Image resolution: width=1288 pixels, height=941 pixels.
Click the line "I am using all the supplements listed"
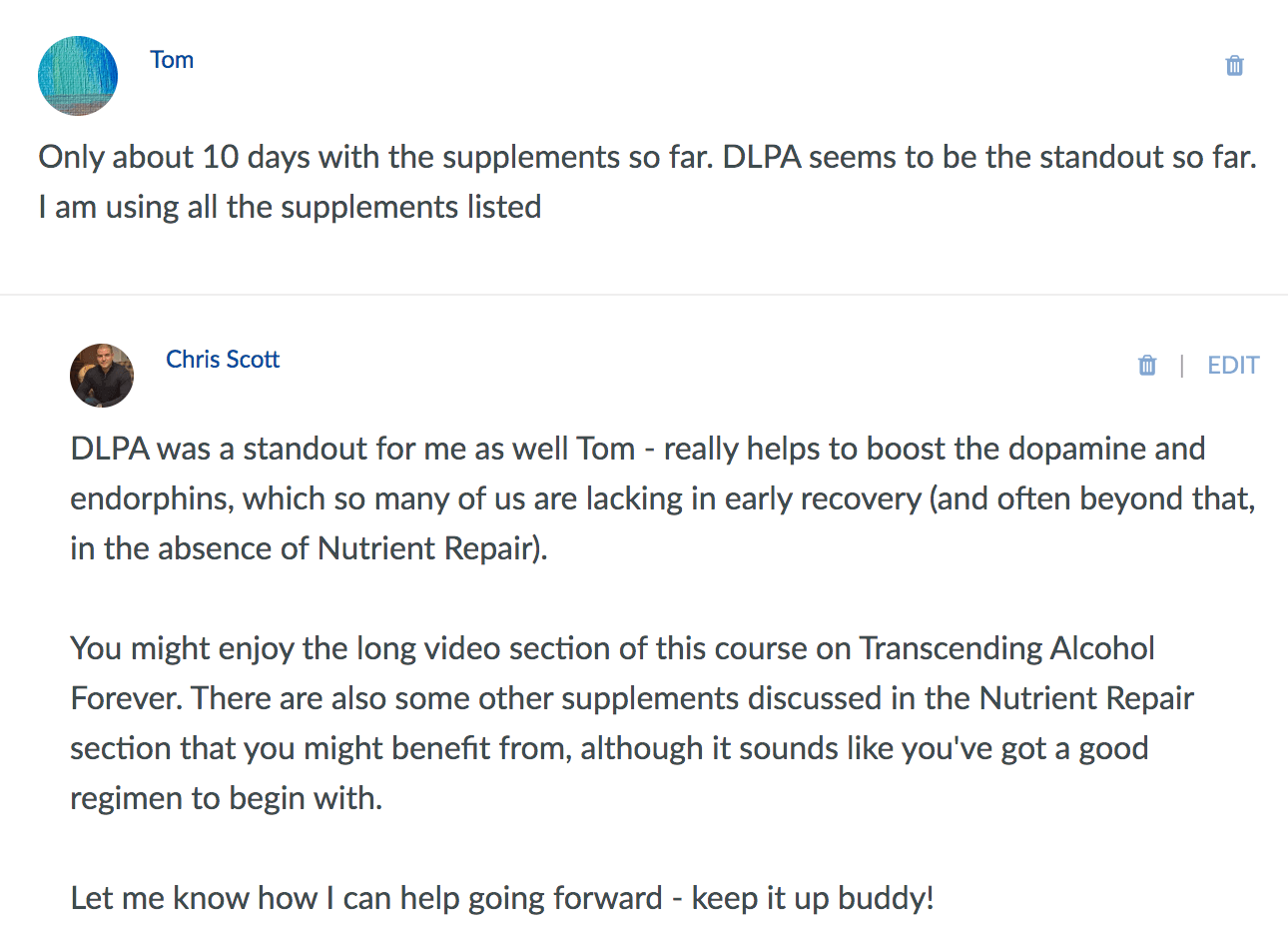coord(290,207)
